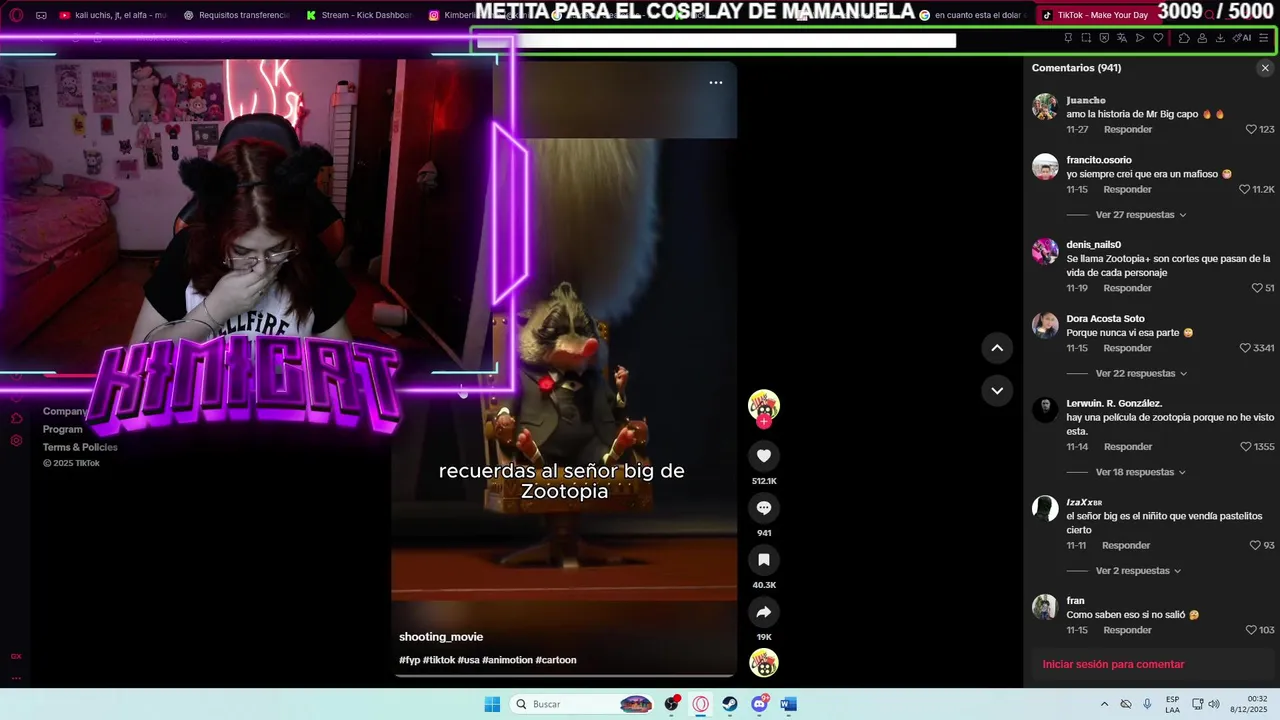This screenshot has width=1280, height=720.
Task: Open the #cartoon hashtag
Action: [556, 660]
